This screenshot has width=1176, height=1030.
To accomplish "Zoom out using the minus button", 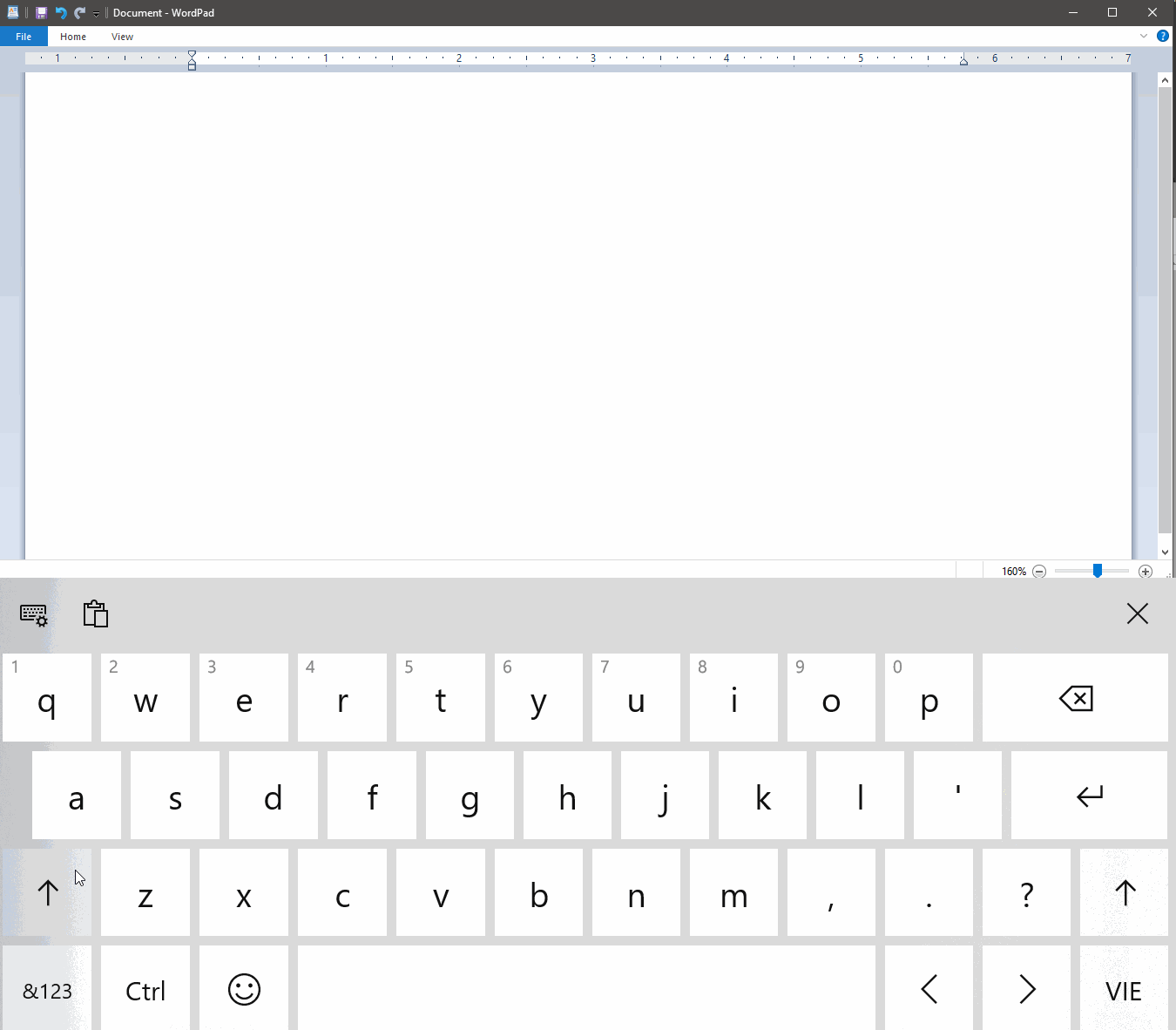I will tap(1039, 572).
